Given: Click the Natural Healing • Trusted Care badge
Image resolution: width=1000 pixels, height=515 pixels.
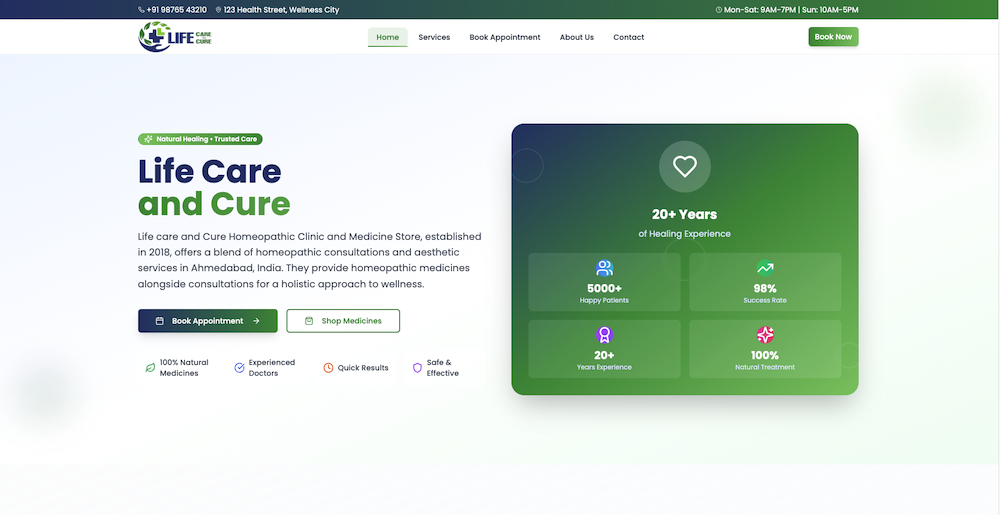Looking at the screenshot, I should [200, 139].
